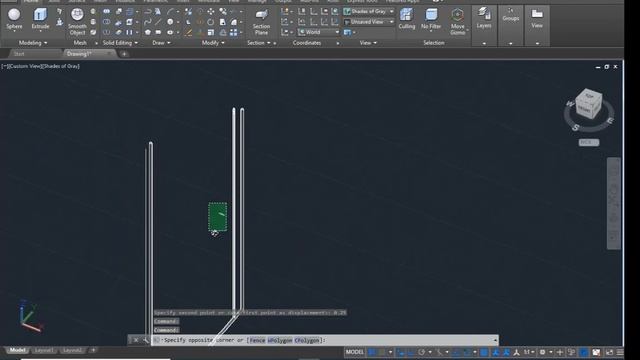Viewport: 640px width, 360px height.
Task: Open the View panel button at ribbon right
Action: [x=537, y=18]
